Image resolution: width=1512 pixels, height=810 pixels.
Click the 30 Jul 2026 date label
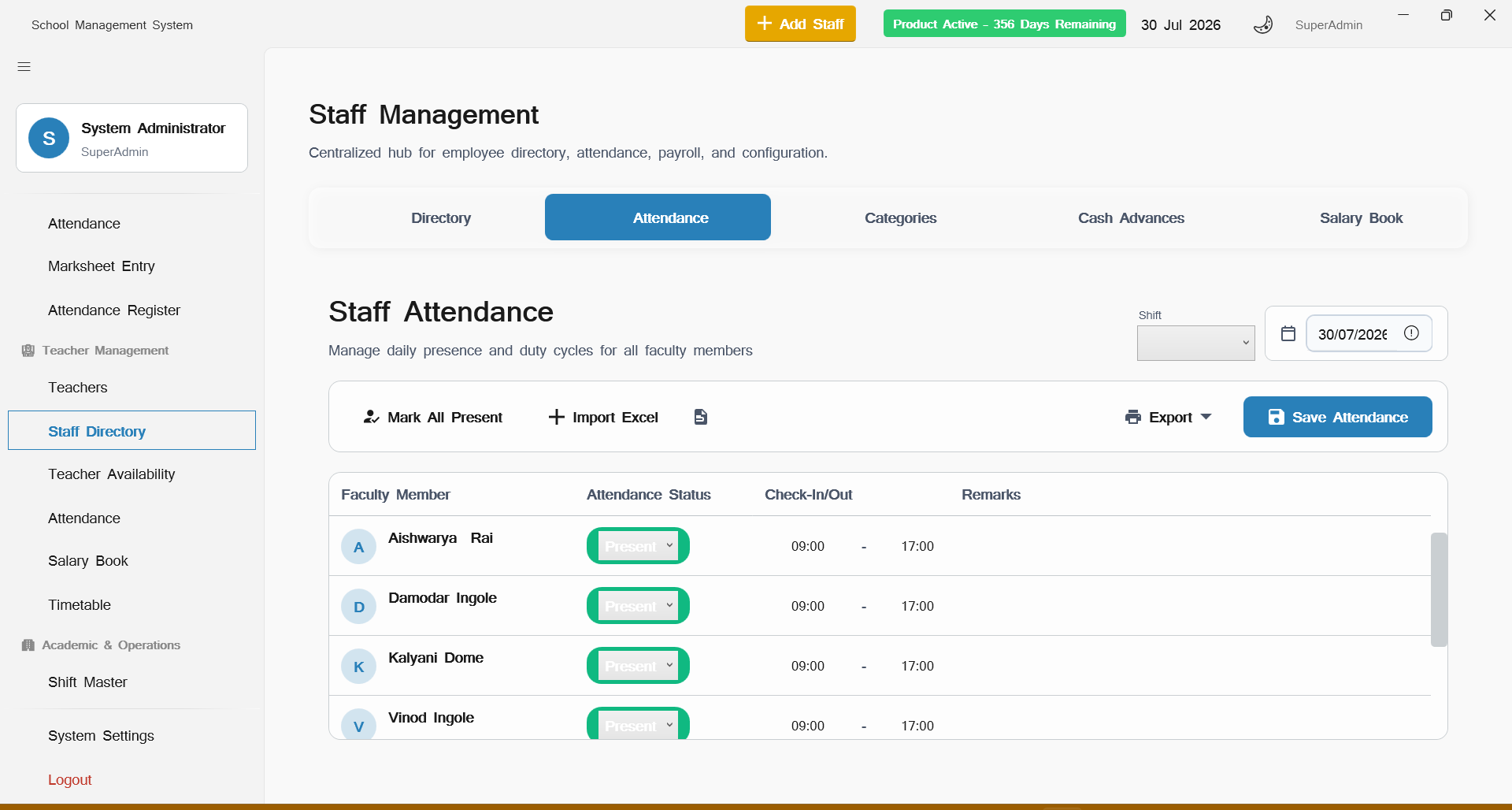[x=1180, y=25]
